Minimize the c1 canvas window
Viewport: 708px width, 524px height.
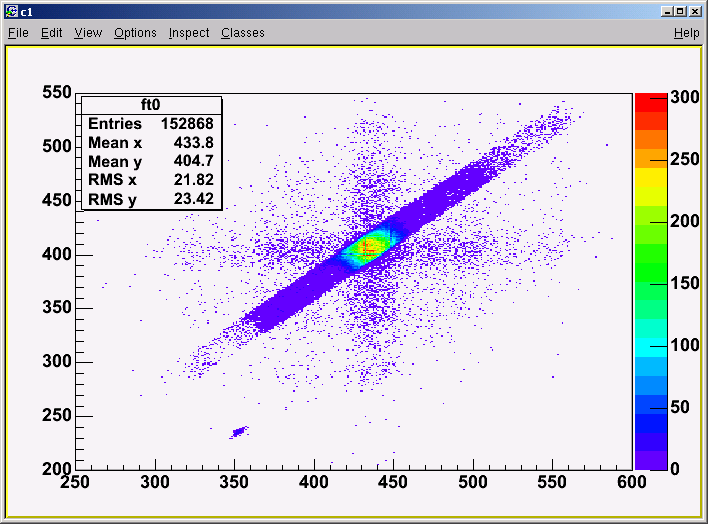pyautogui.click(x=667, y=11)
